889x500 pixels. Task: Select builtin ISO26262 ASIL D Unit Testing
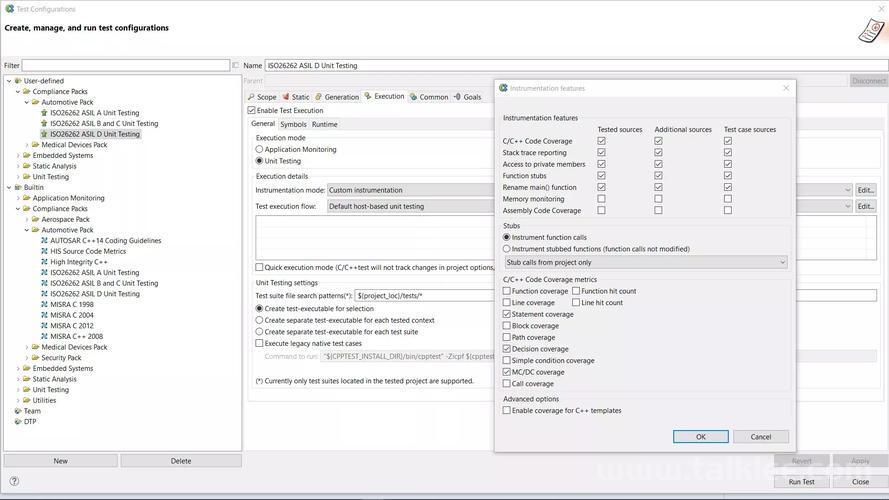(95, 294)
